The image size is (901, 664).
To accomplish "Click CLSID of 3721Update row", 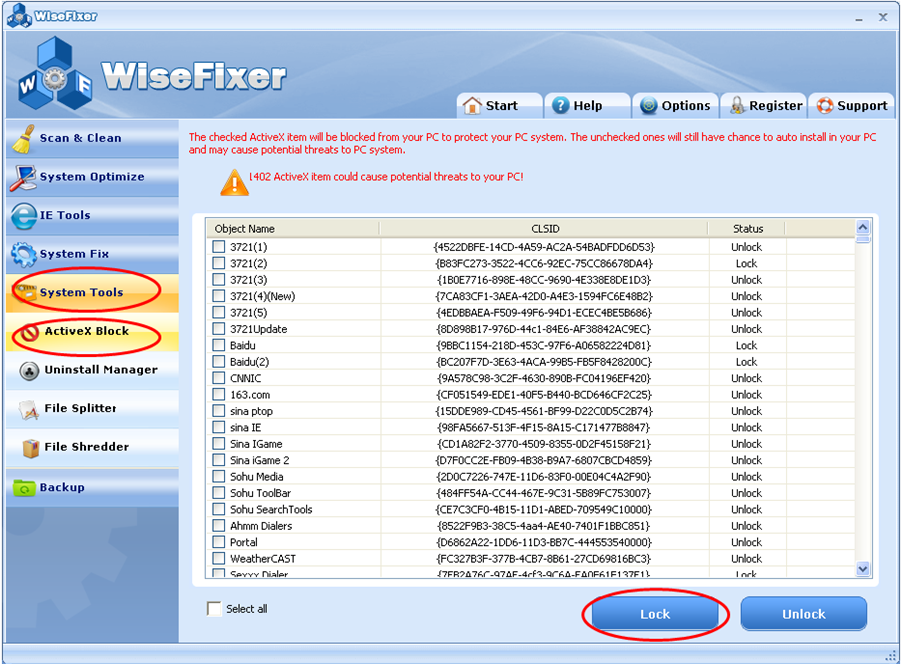I will [x=543, y=329].
